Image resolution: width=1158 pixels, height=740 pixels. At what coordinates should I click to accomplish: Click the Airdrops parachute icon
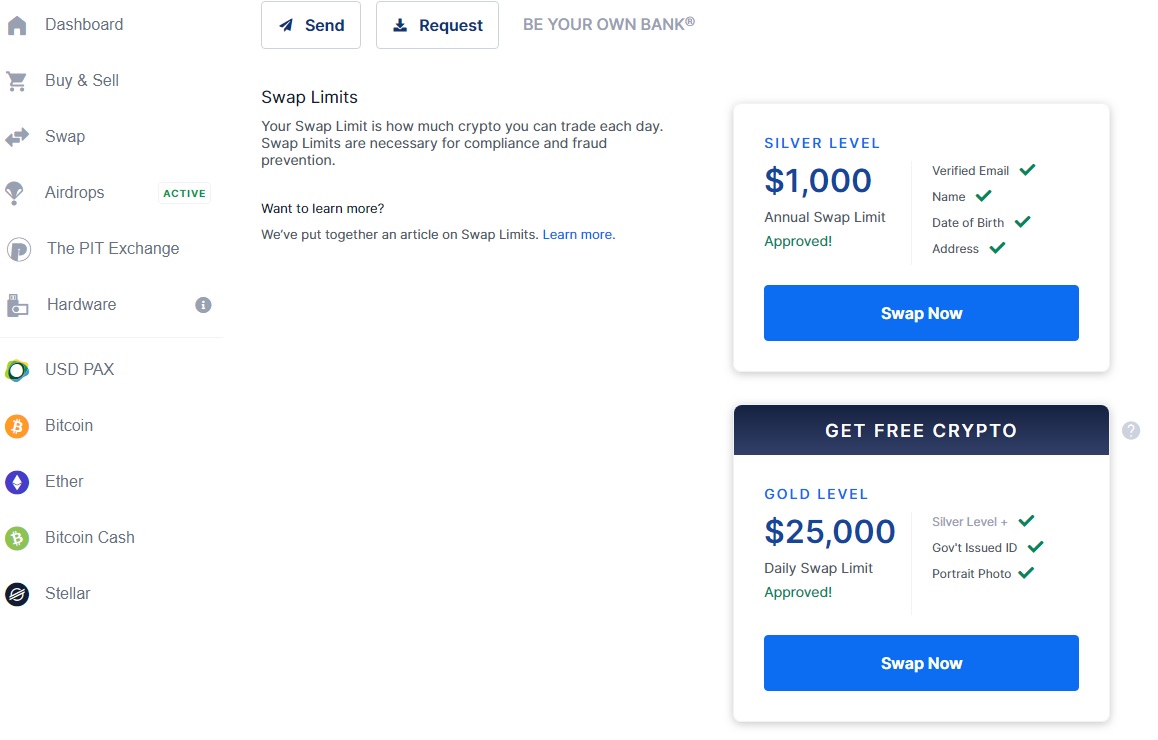point(15,193)
